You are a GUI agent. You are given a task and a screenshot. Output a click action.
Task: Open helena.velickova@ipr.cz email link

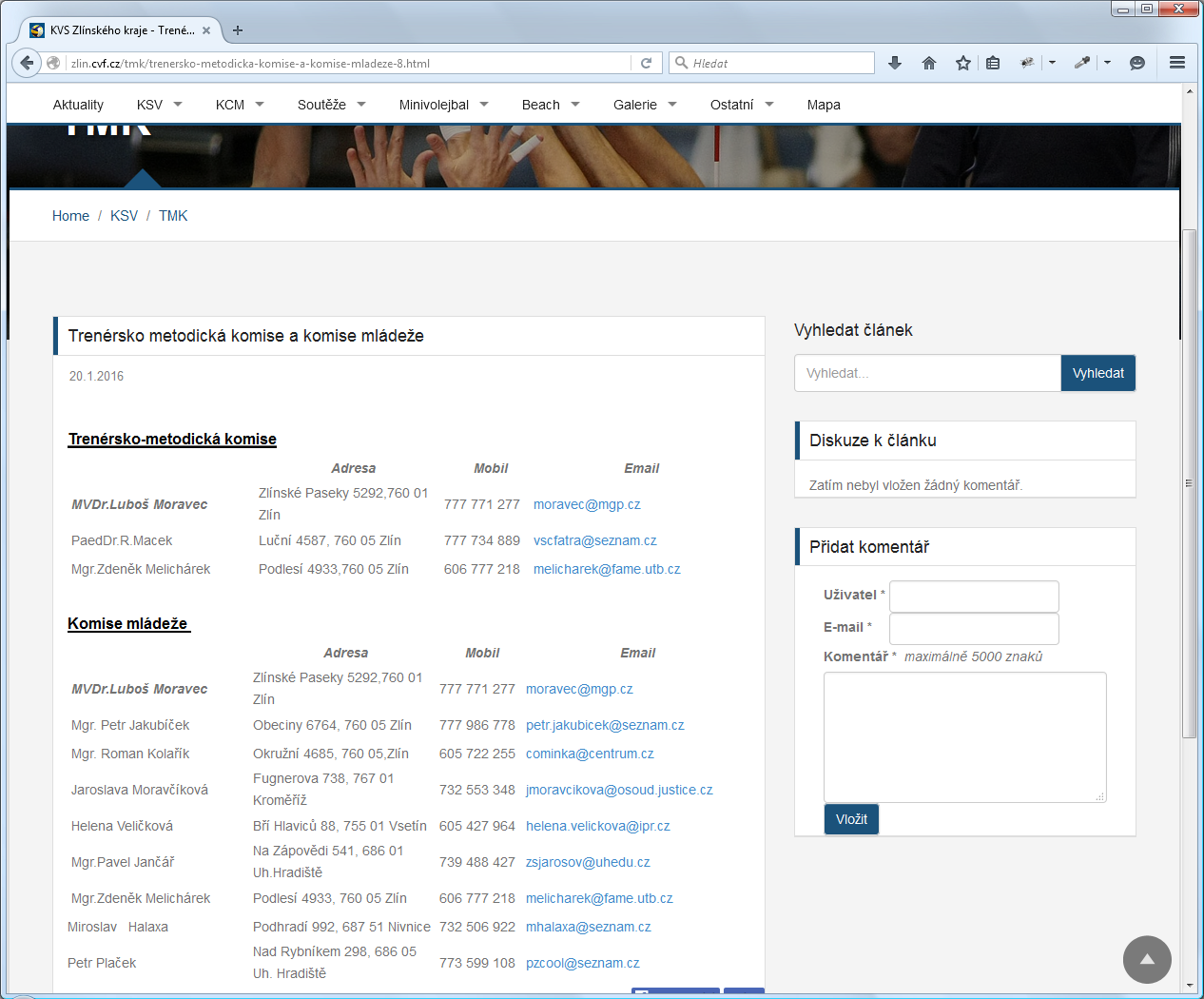pos(598,826)
